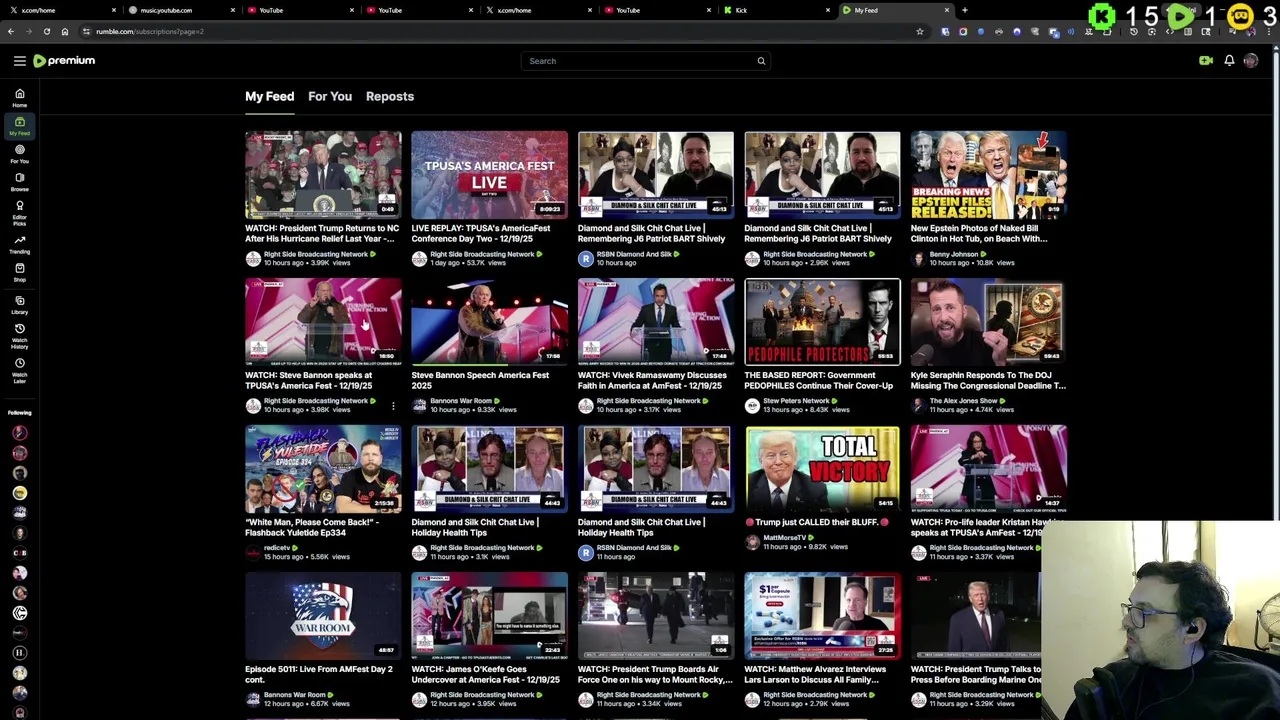Image resolution: width=1280 pixels, height=720 pixels.
Task: Close the My Feed browser tab
Action: tap(946, 10)
